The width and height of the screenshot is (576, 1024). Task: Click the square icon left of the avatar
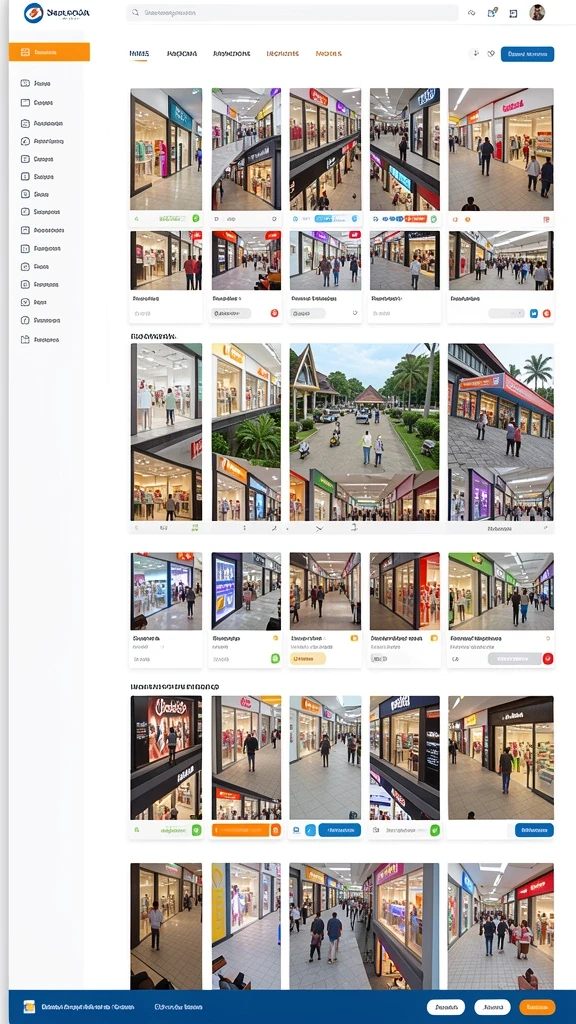[x=513, y=13]
